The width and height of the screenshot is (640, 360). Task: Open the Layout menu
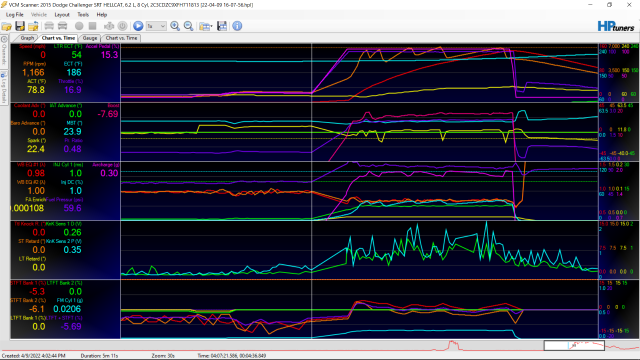[62, 15]
